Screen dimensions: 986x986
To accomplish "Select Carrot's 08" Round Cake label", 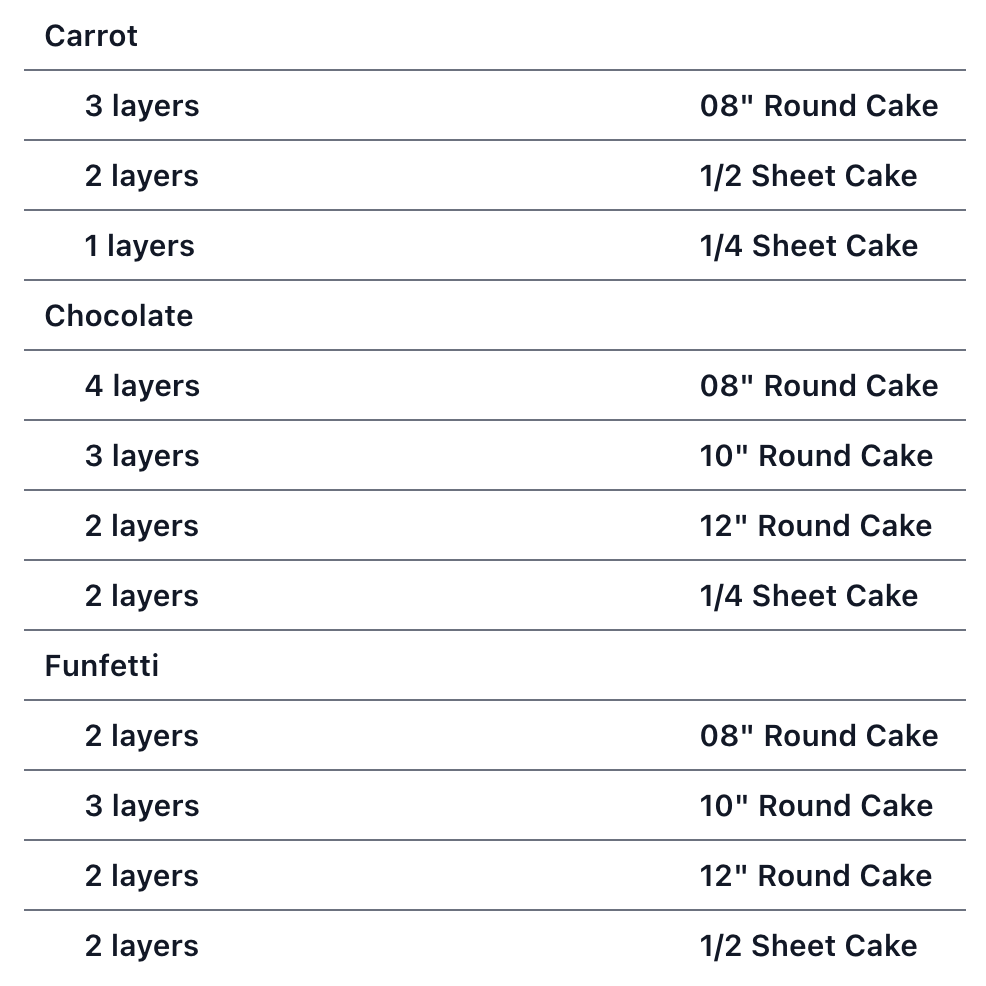I will point(818,106).
